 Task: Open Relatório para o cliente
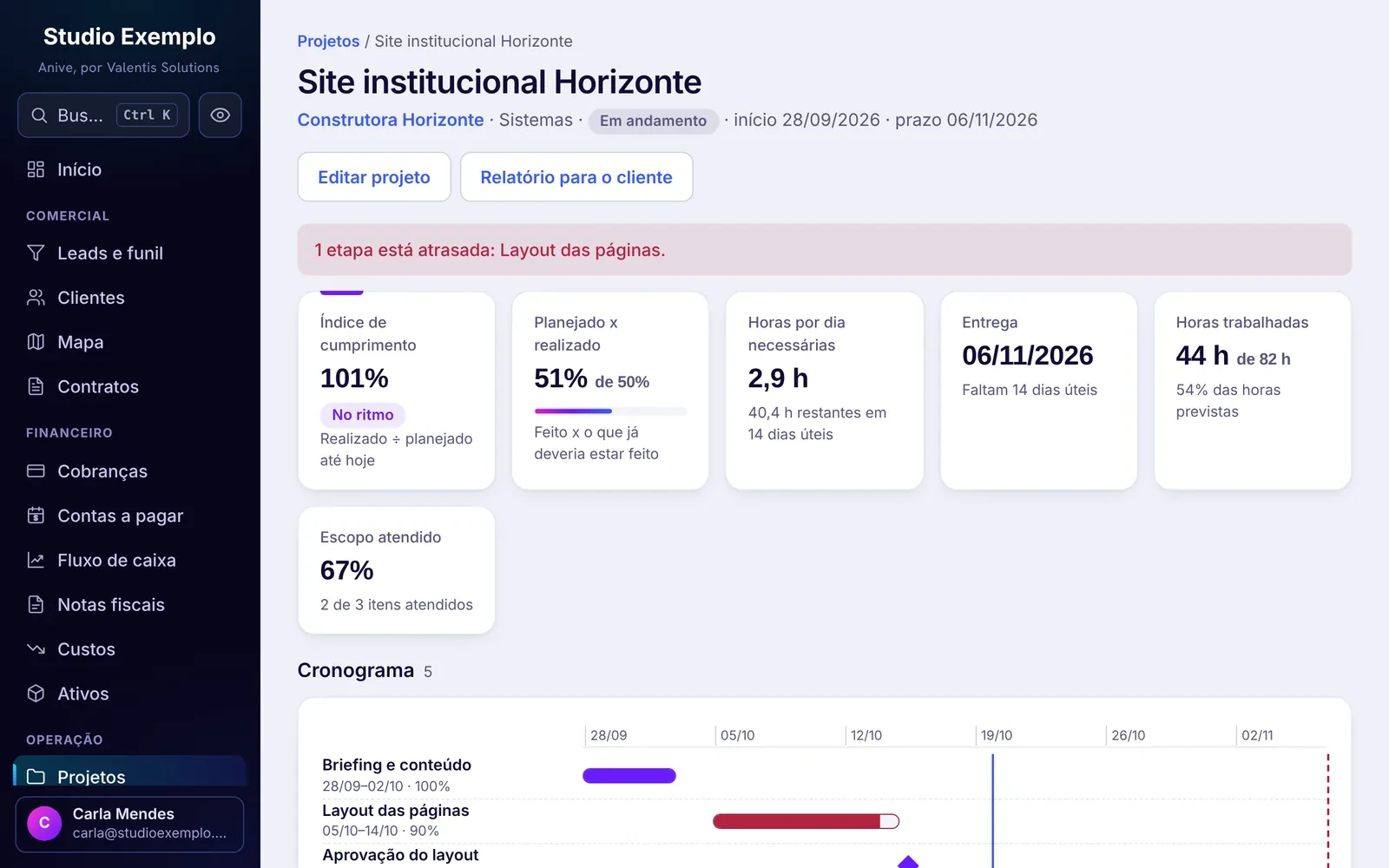(x=576, y=177)
